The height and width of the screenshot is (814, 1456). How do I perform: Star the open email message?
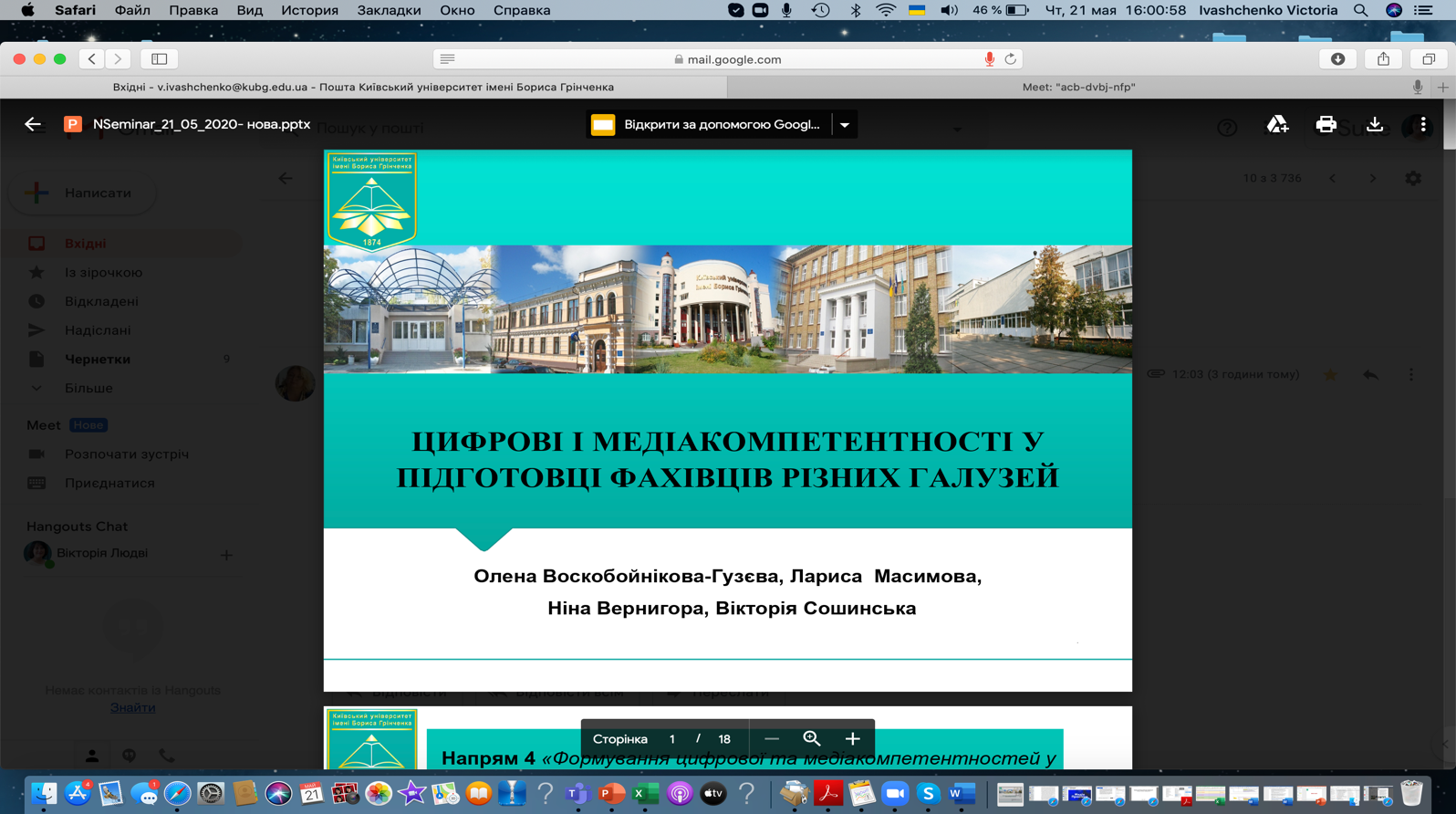click(x=1330, y=374)
